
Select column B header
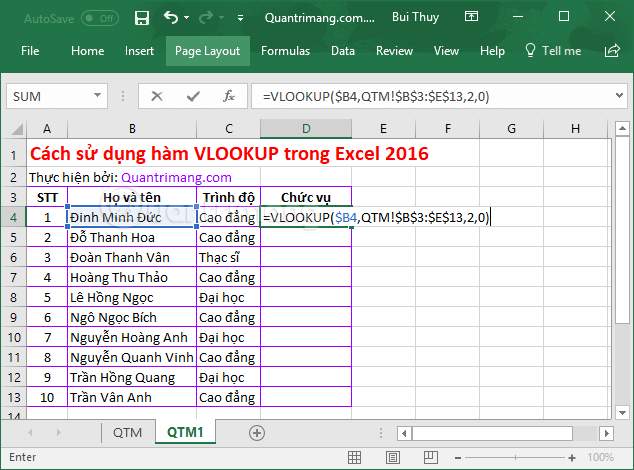[x=132, y=129]
